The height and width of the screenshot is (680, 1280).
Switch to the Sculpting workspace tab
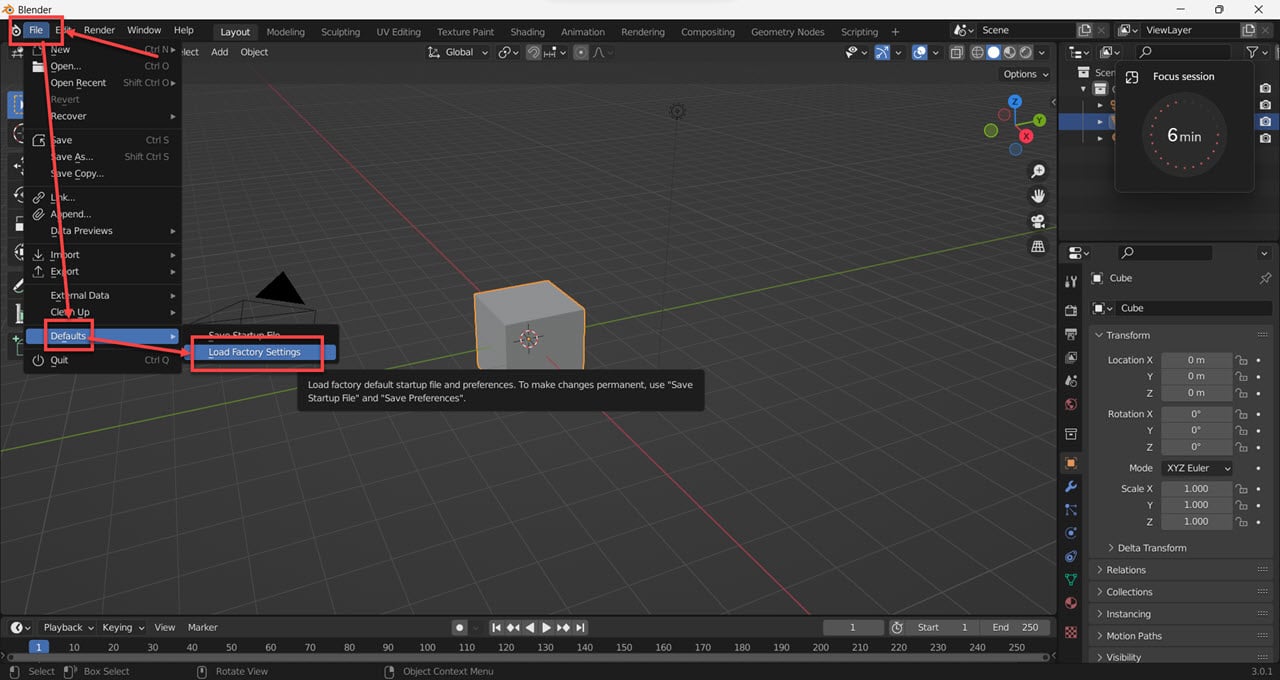click(340, 32)
